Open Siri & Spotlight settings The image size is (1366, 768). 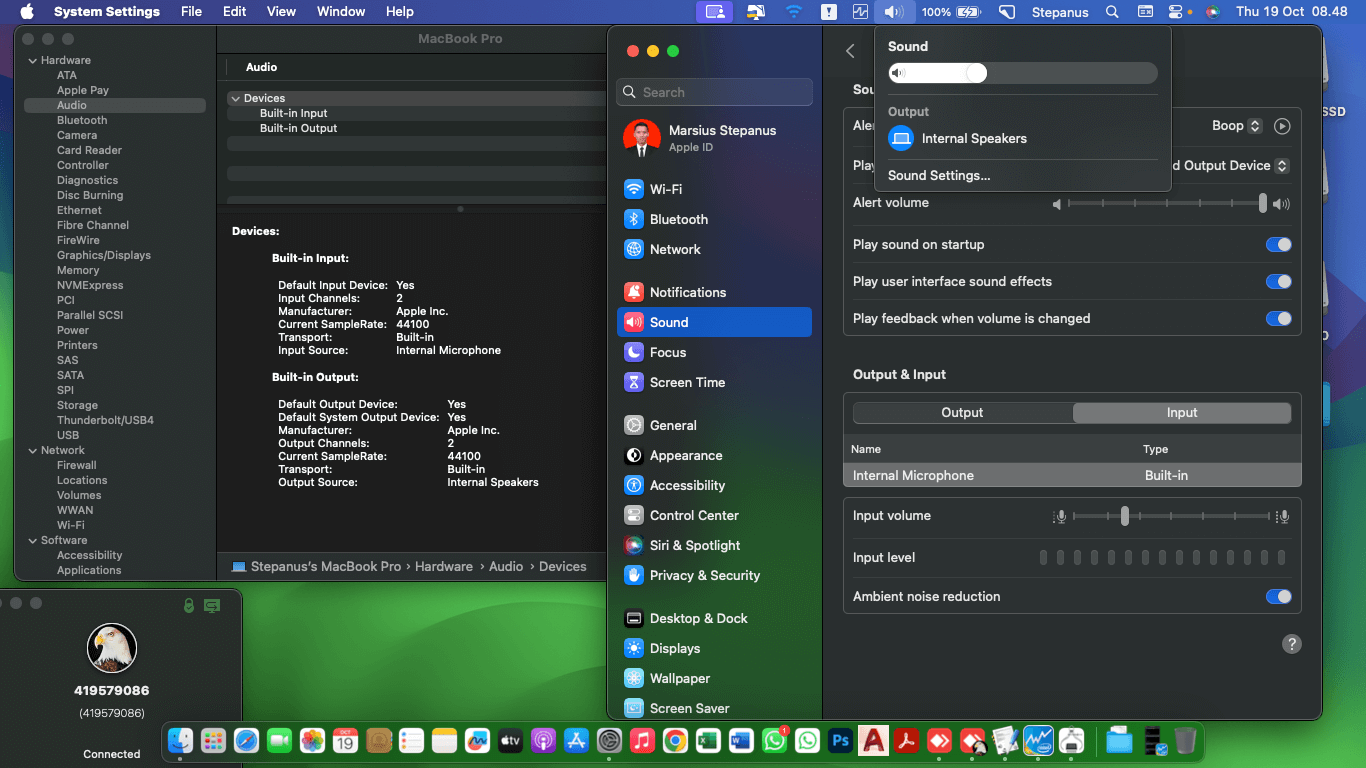[x=694, y=545]
